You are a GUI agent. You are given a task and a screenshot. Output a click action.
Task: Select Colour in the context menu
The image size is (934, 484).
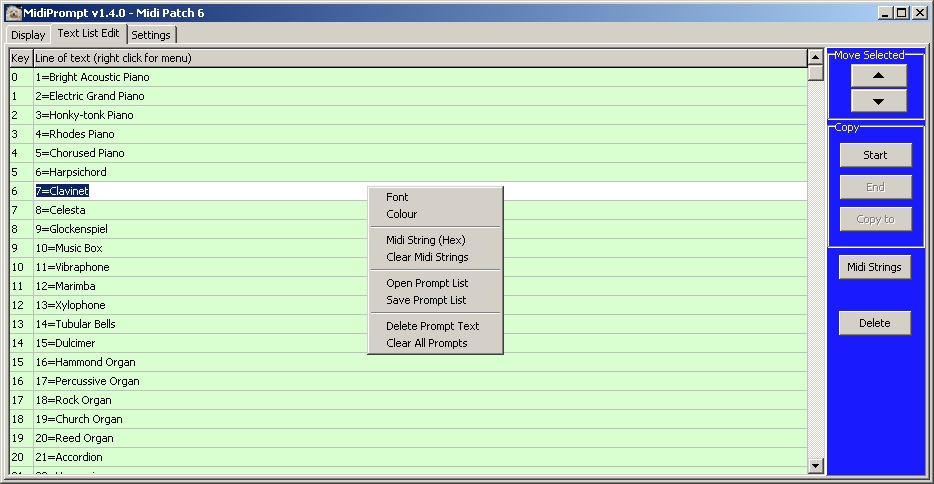(402, 214)
